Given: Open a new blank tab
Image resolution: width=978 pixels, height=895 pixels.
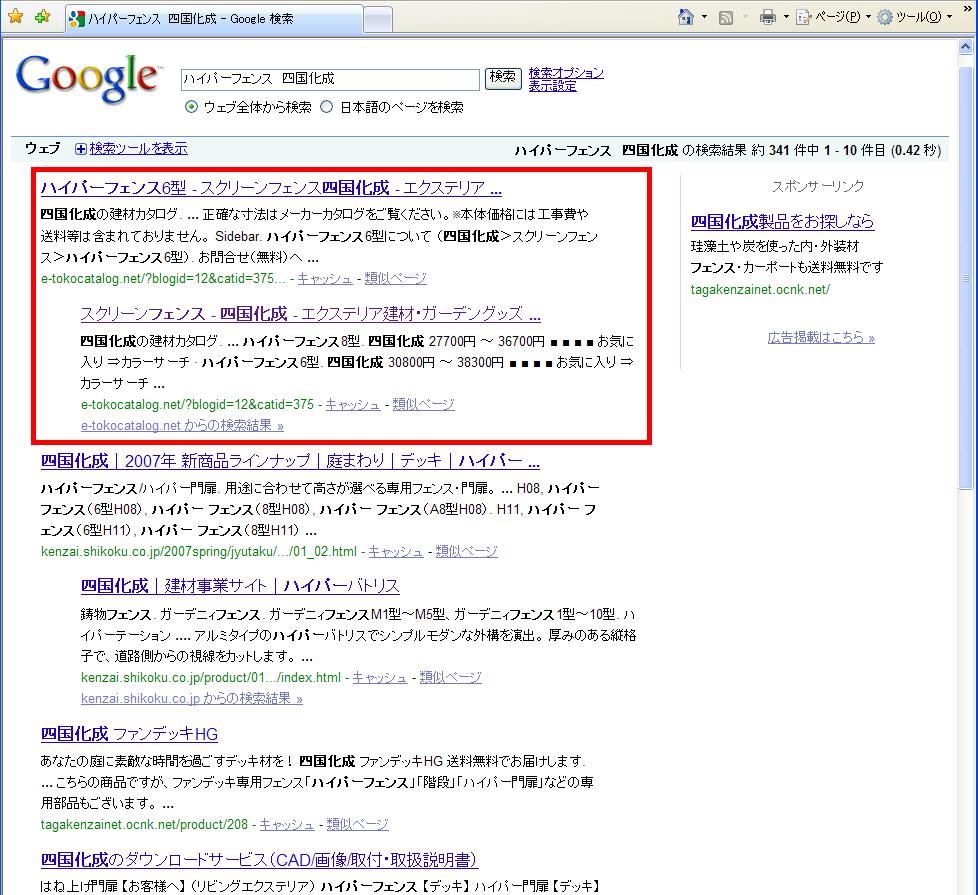Looking at the screenshot, I should coord(377,19).
